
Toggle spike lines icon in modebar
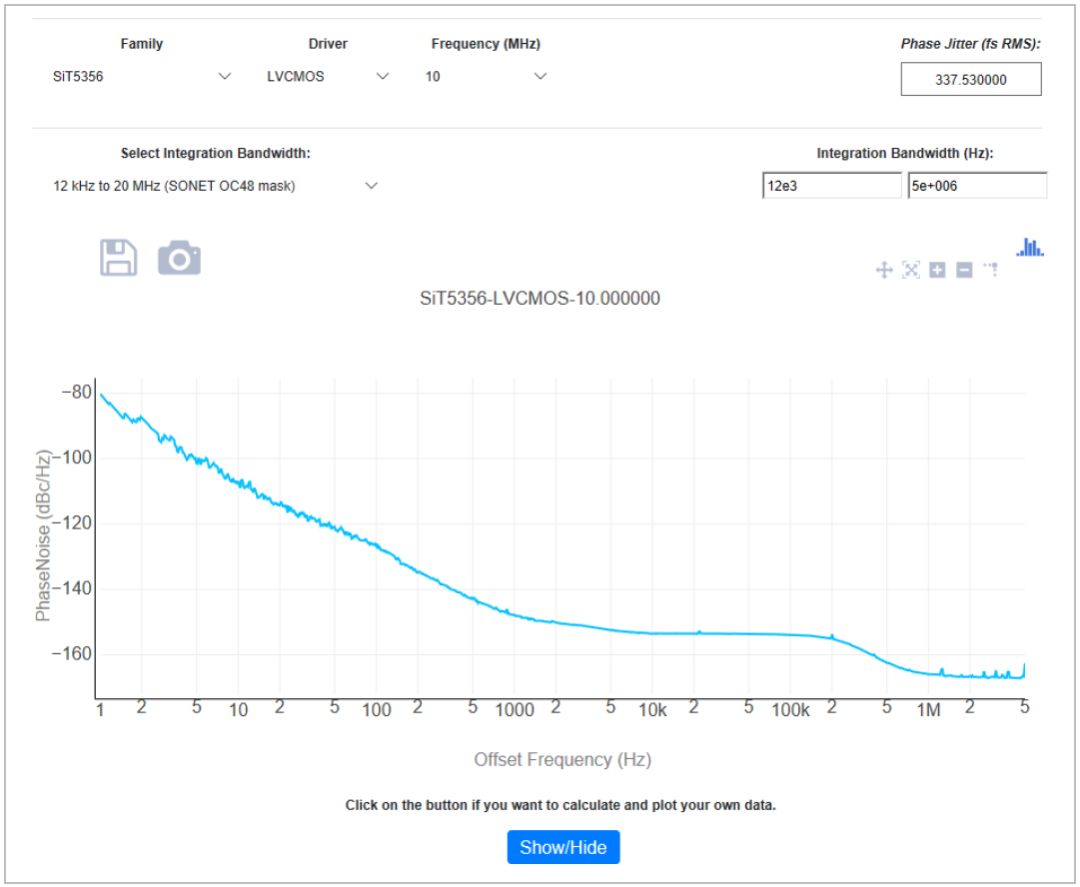point(990,269)
